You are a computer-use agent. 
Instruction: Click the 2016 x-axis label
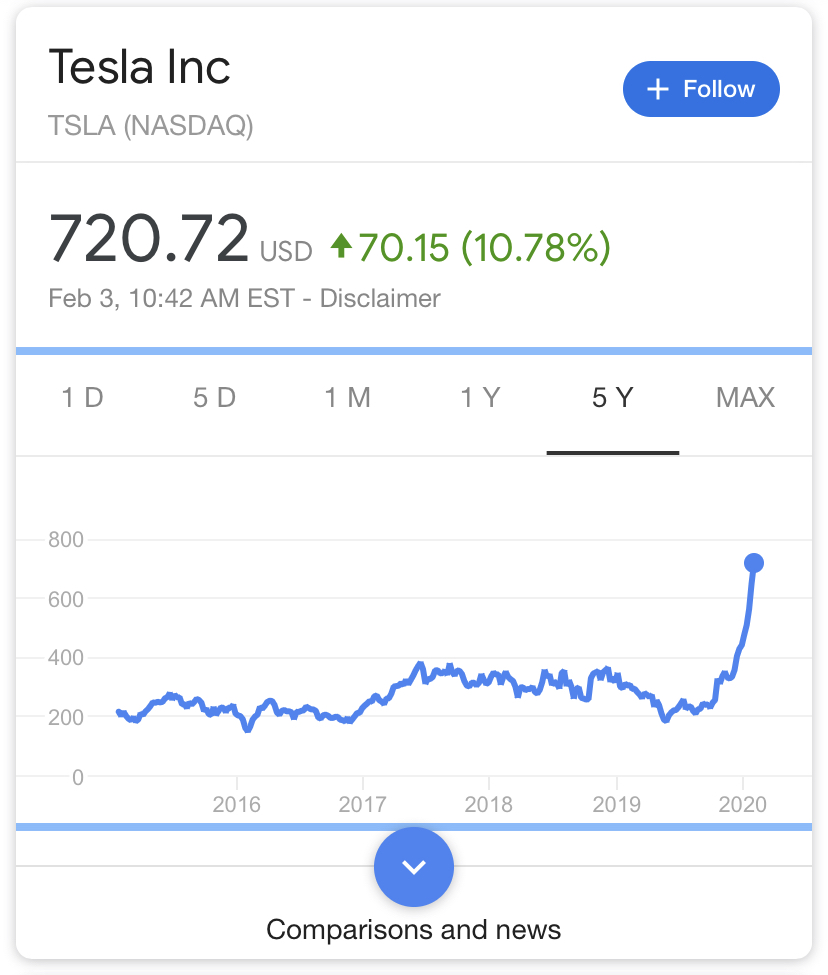point(236,805)
